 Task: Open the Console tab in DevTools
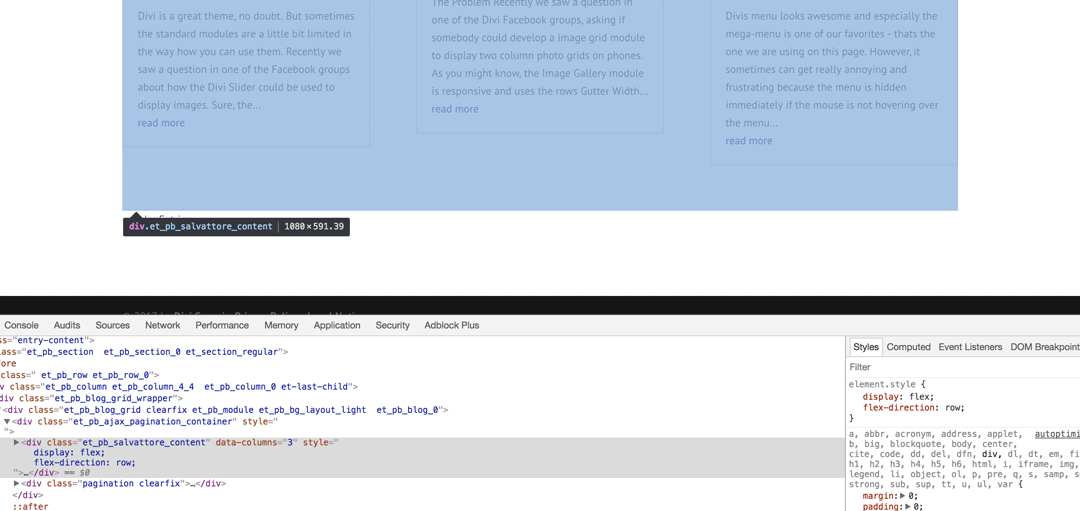click(x=21, y=325)
